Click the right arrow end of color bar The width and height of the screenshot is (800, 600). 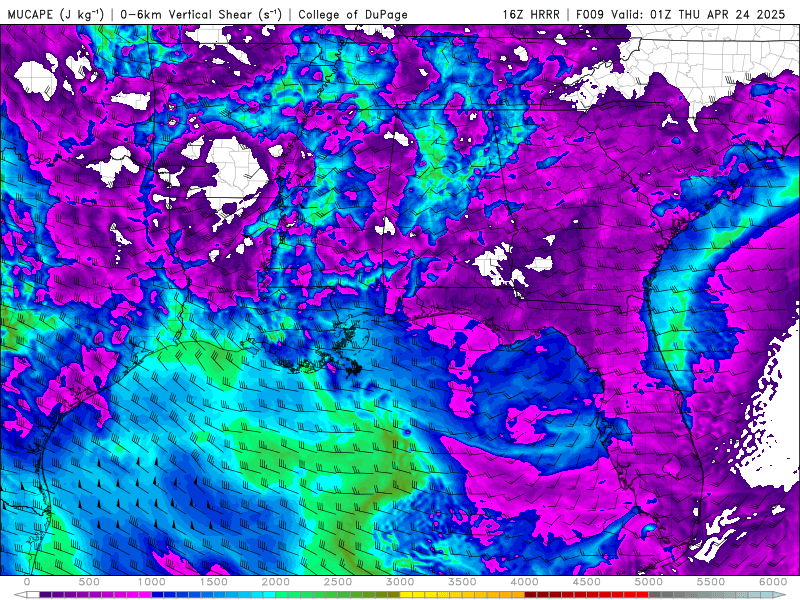pos(780,595)
